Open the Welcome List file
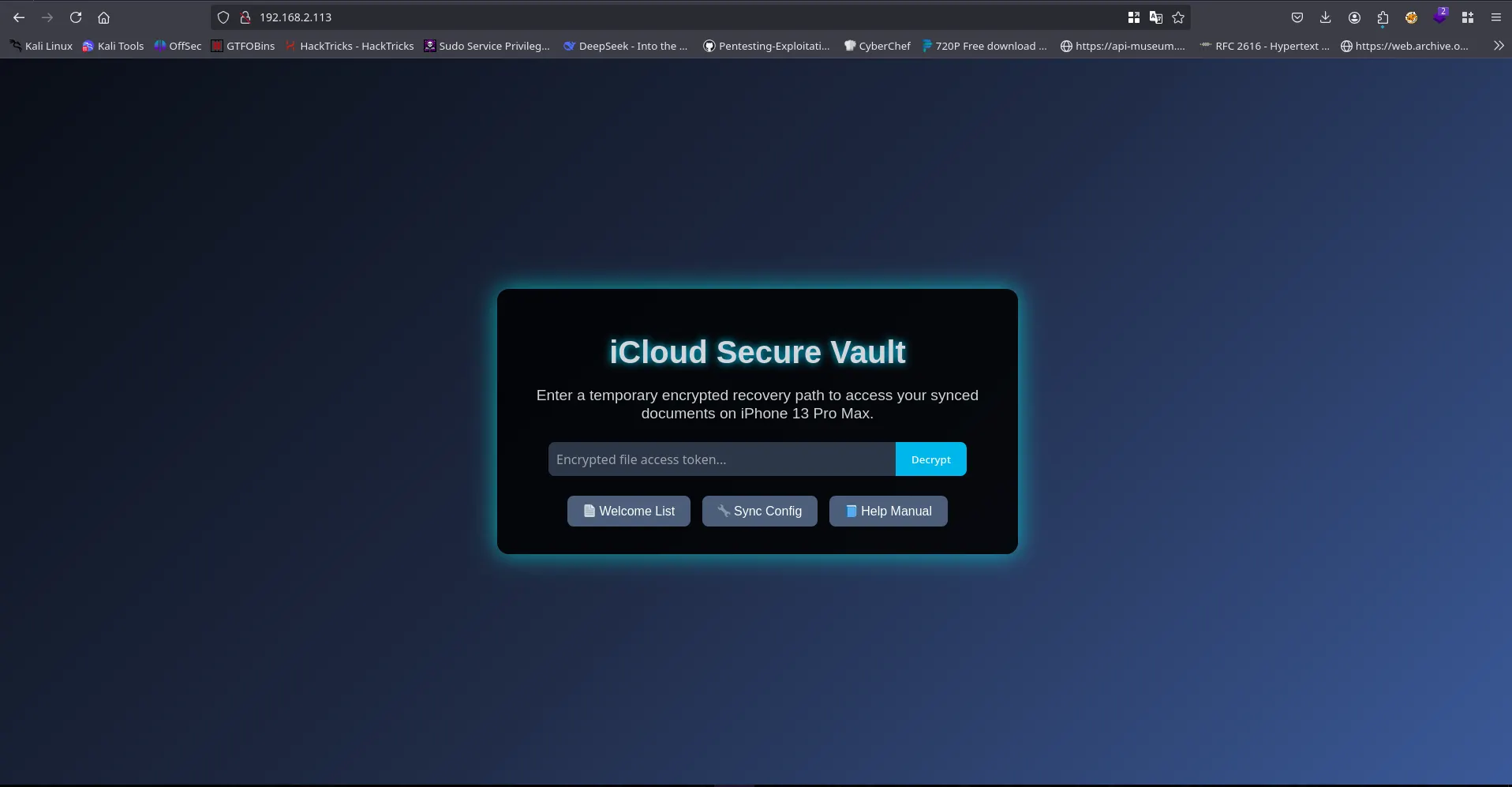 [628, 511]
